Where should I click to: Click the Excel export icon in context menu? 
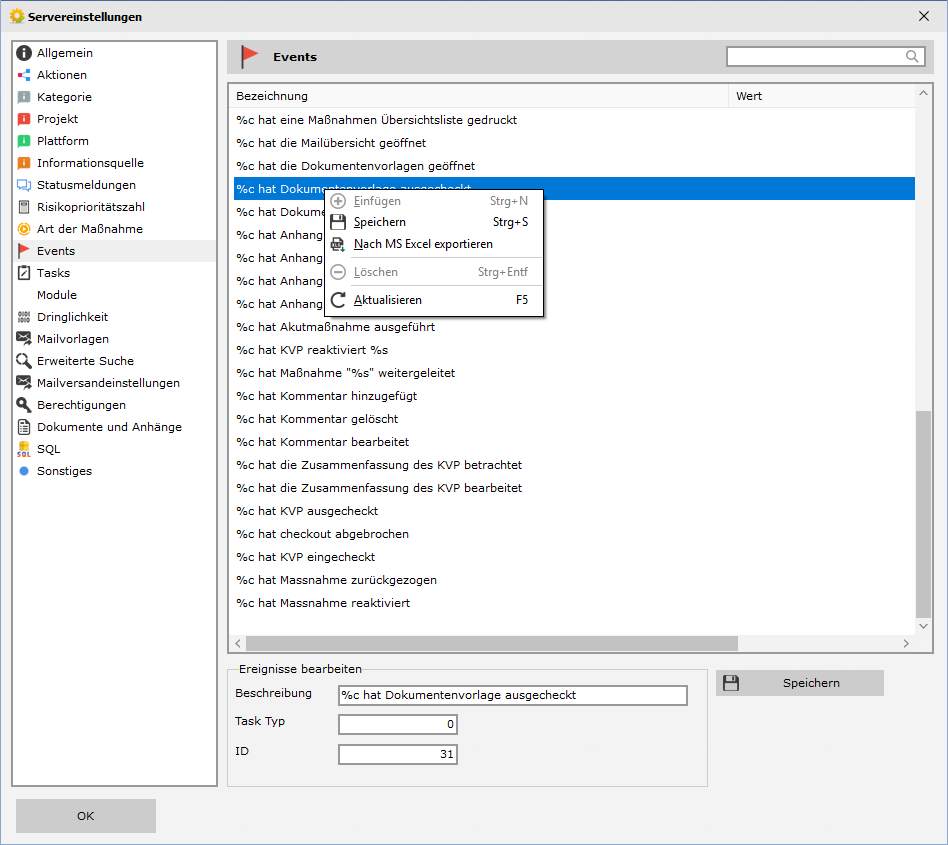point(338,244)
